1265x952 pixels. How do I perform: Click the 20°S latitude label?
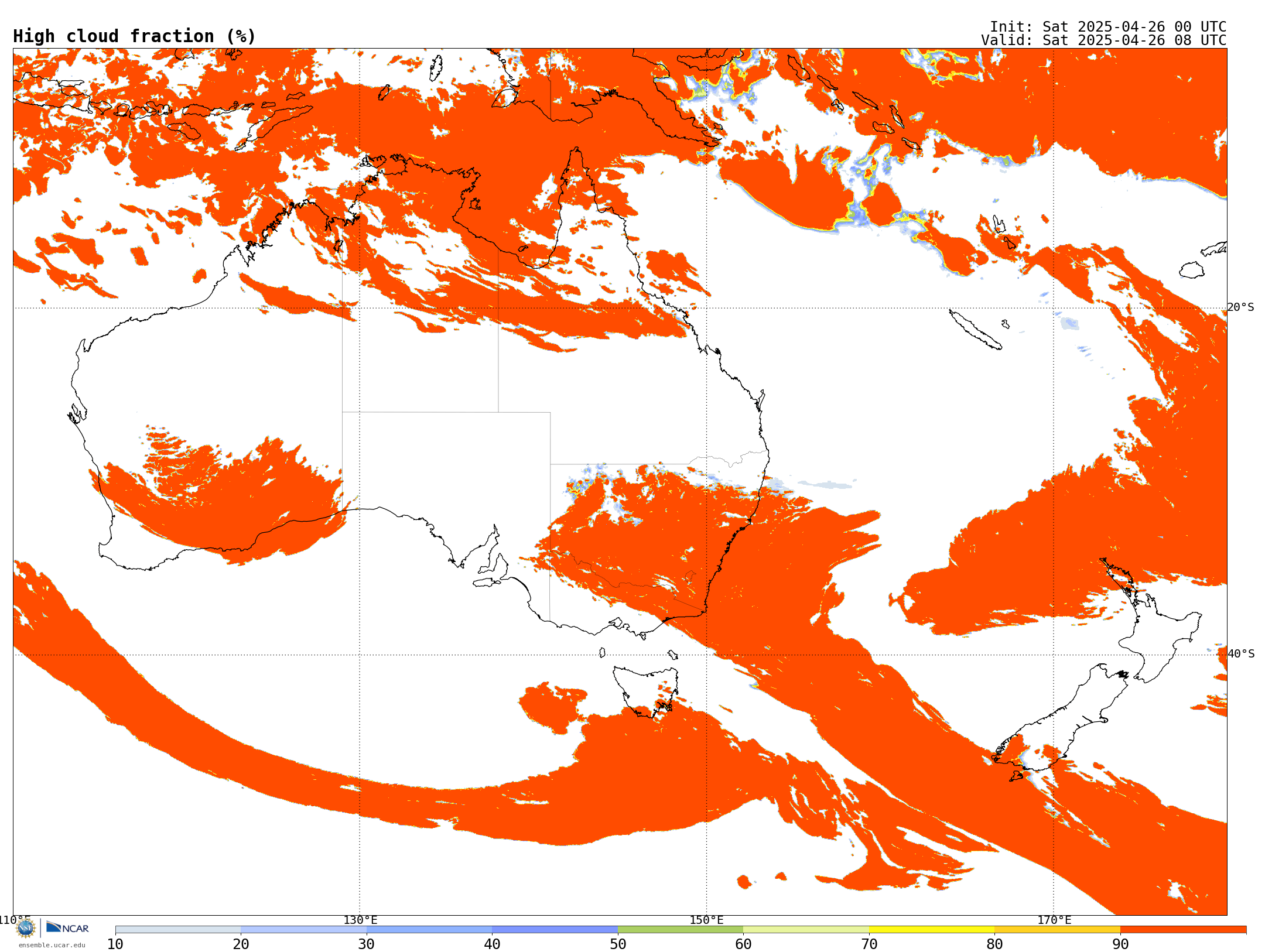click(1241, 307)
